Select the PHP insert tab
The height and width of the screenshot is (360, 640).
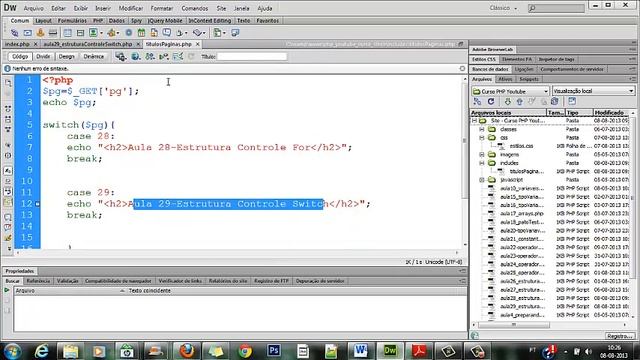pos(98,20)
